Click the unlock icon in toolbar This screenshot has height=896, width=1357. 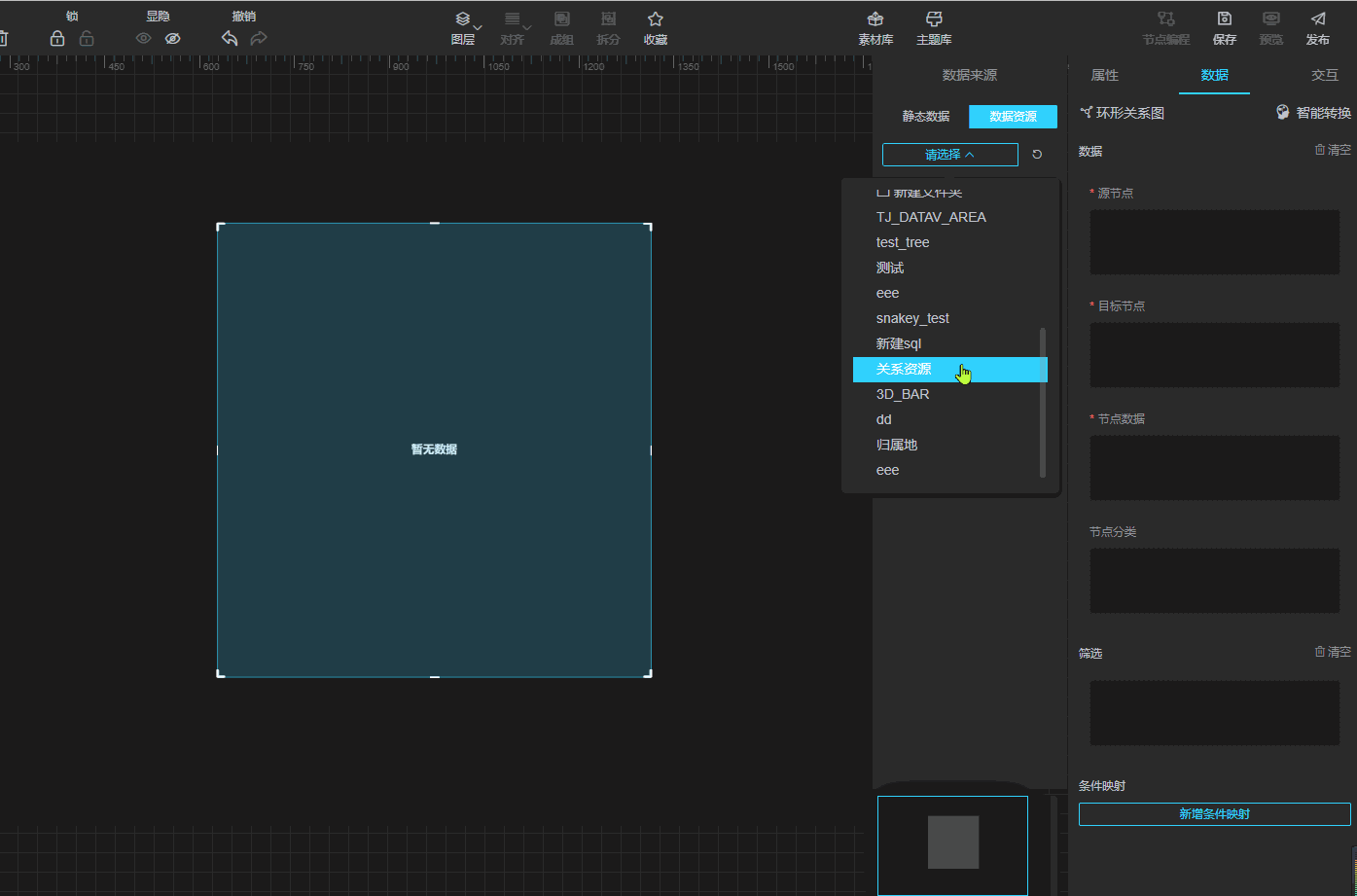click(87, 38)
